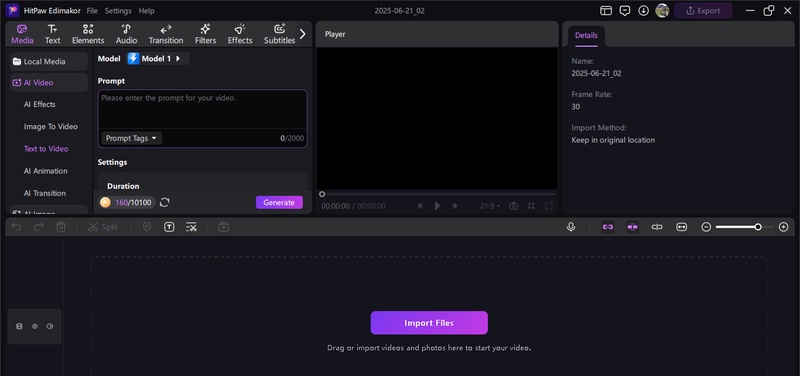Viewport: 800px width, 376px height.
Task: Play the preview video
Action: (x=437, y=206)
